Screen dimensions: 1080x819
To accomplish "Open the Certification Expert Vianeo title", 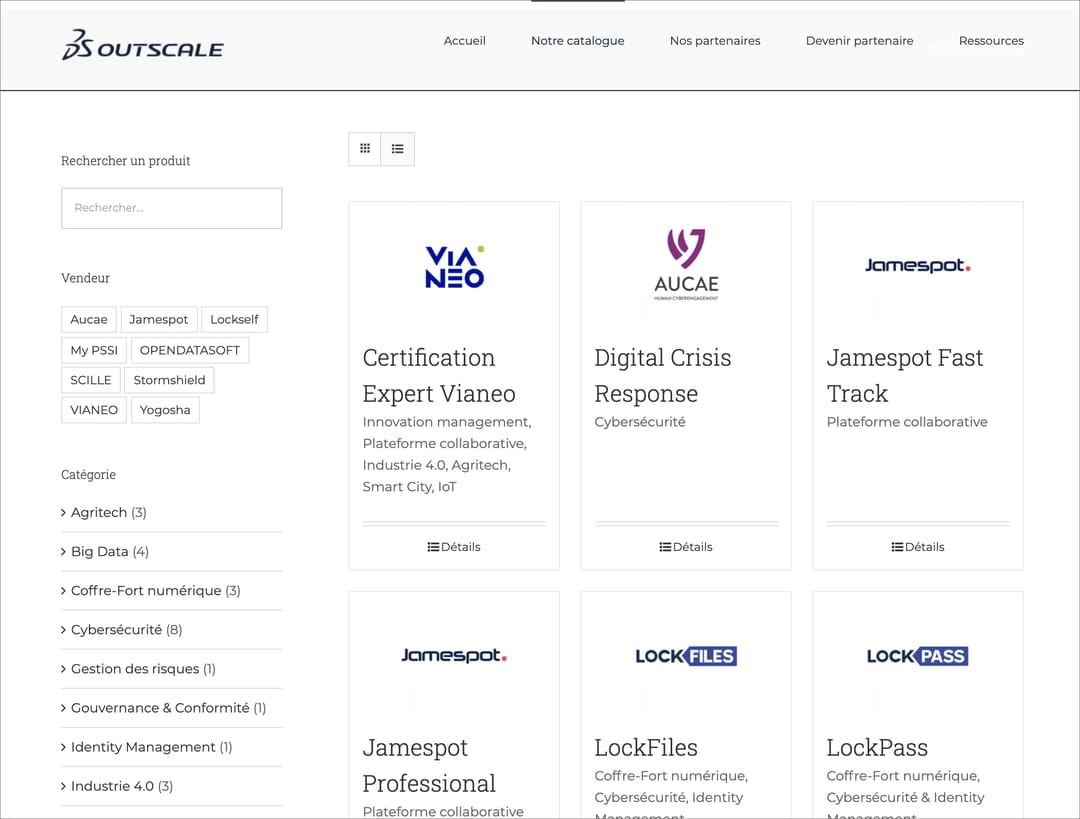I will [439, 375].
